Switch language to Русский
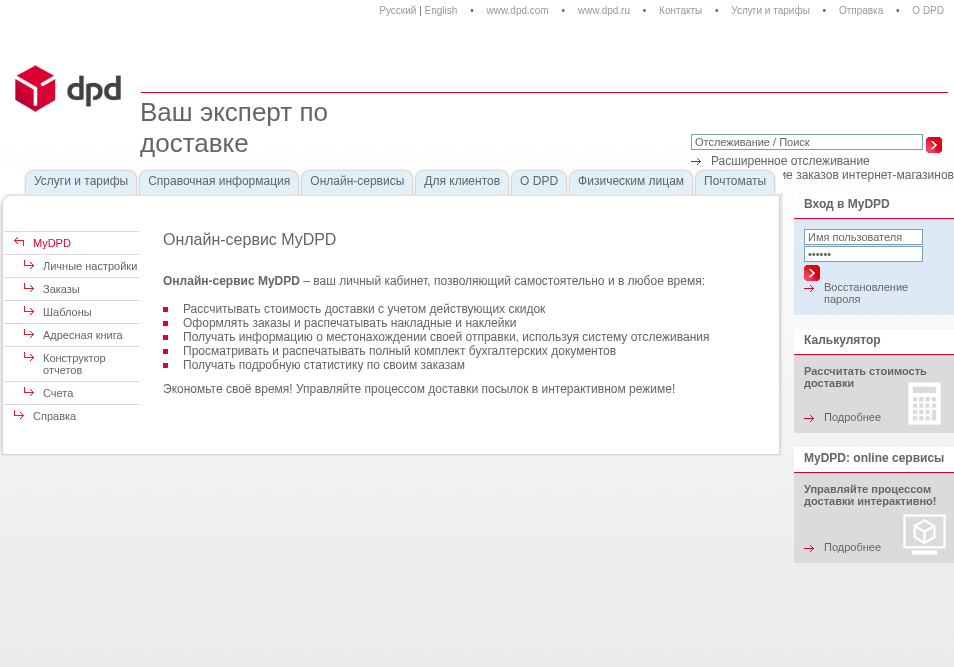This screenshot has width=954, height=667. 397,10
